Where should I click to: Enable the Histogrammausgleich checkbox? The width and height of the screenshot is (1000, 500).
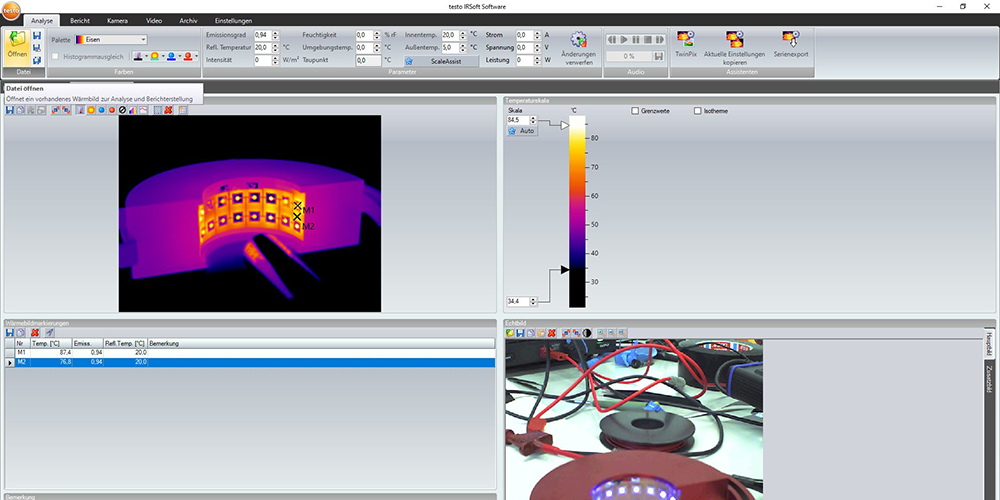[x=55, y=57]
